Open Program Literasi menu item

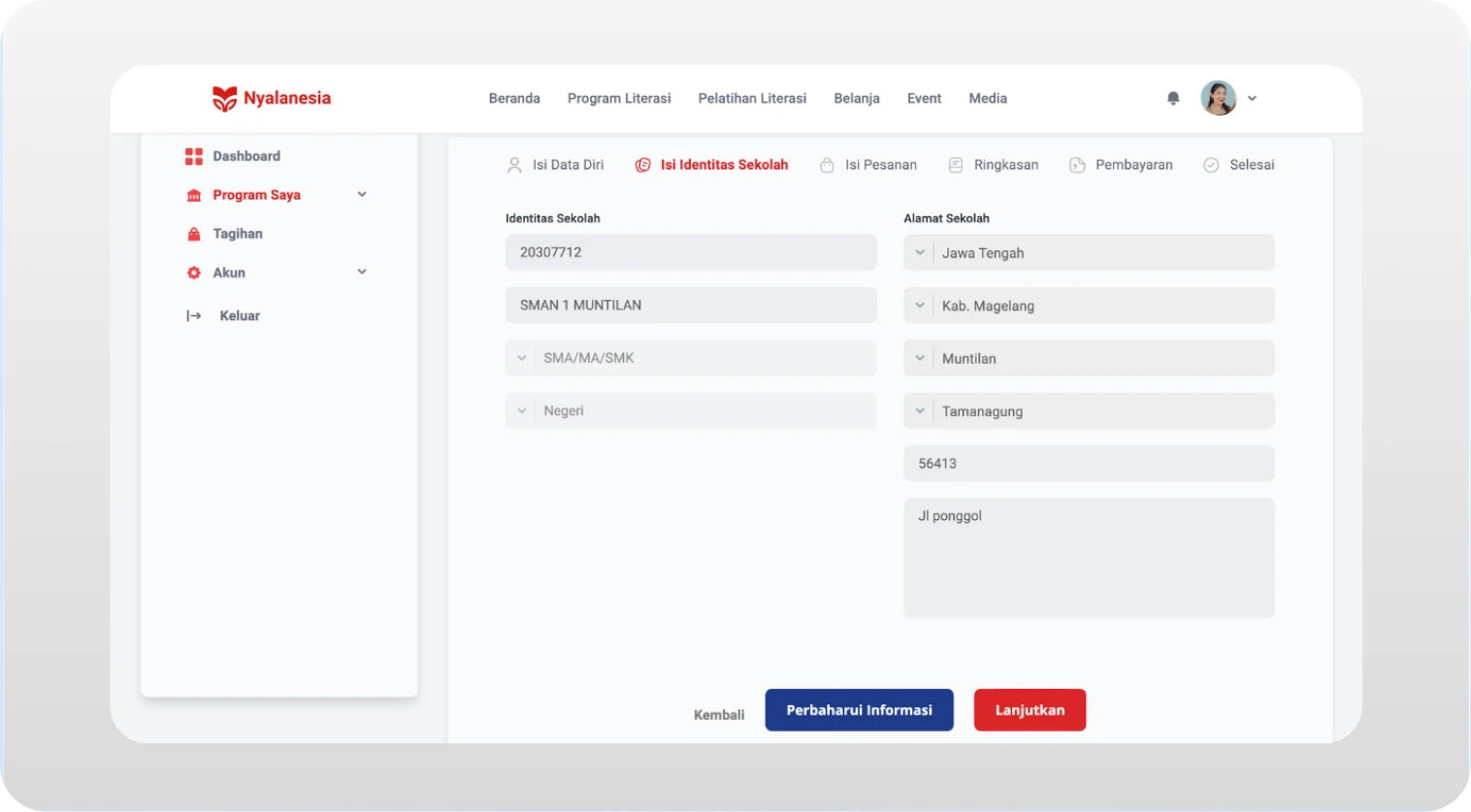point(619,98)
